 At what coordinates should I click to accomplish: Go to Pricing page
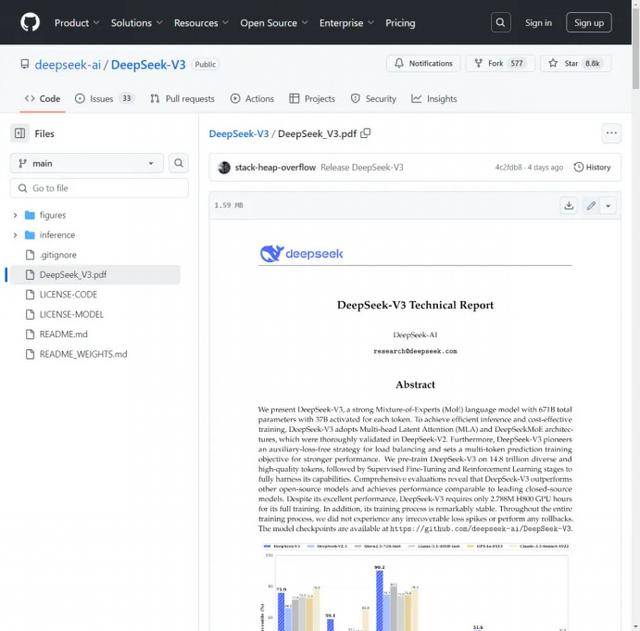point(400,23)
